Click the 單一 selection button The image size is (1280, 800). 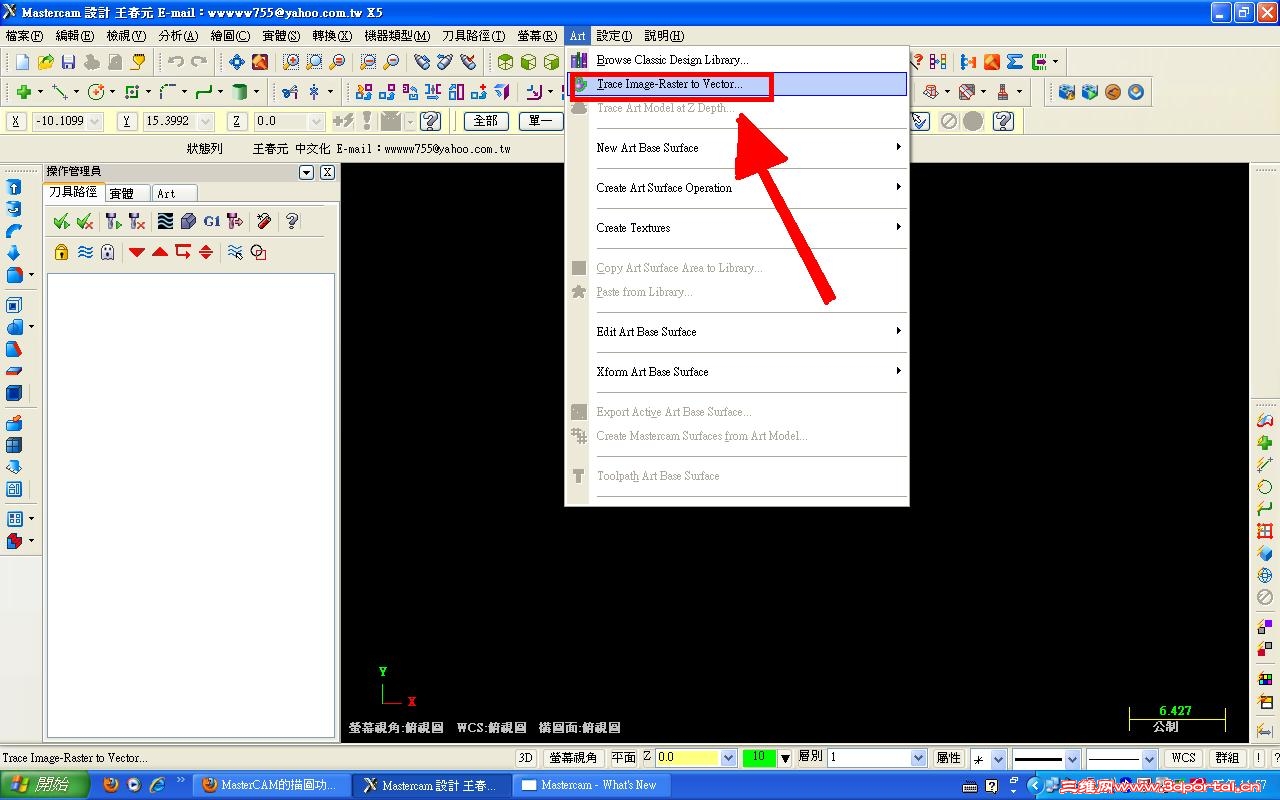(x=540, y=121)
